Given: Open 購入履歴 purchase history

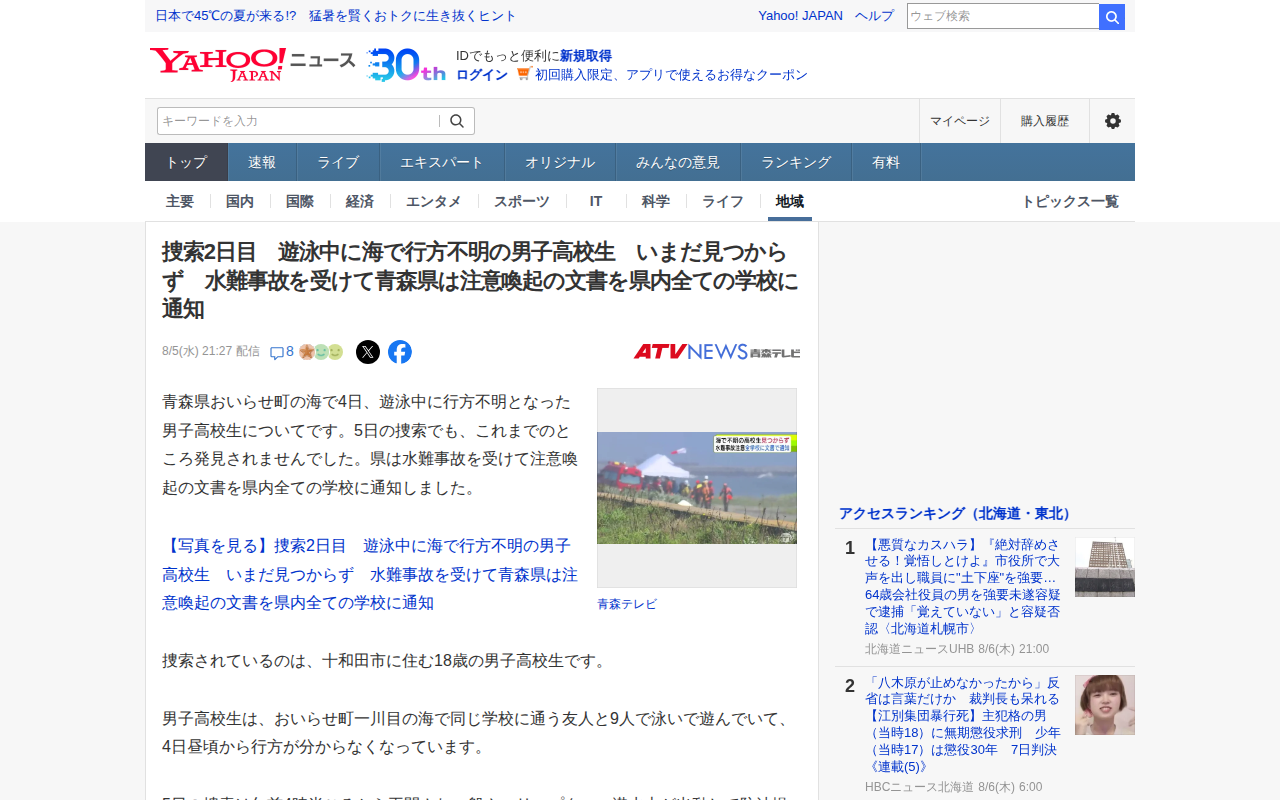Looking at the screenshot, I should (1045, 121).
